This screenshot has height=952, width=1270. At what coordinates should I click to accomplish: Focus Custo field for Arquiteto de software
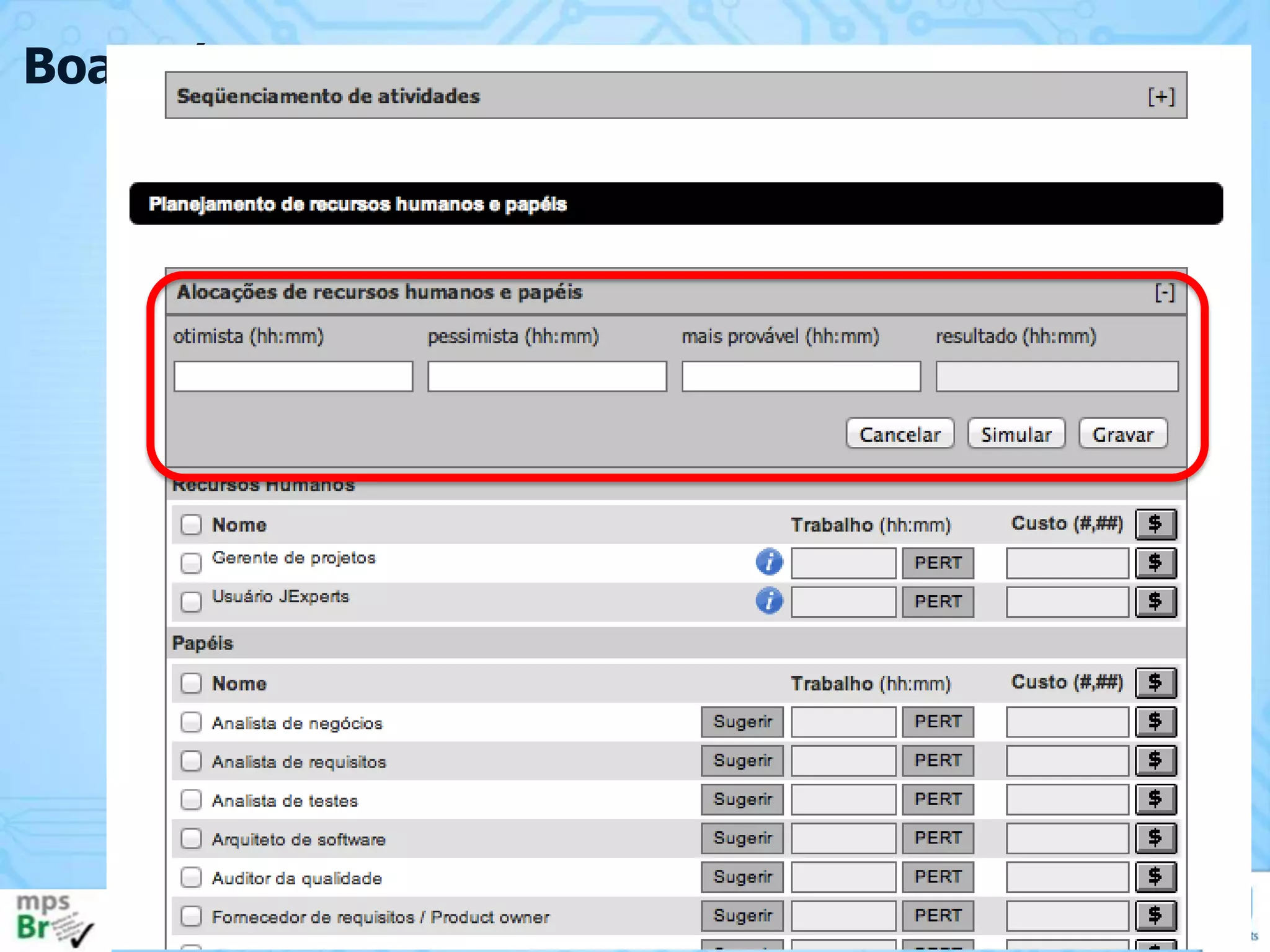coord(1067,838)
